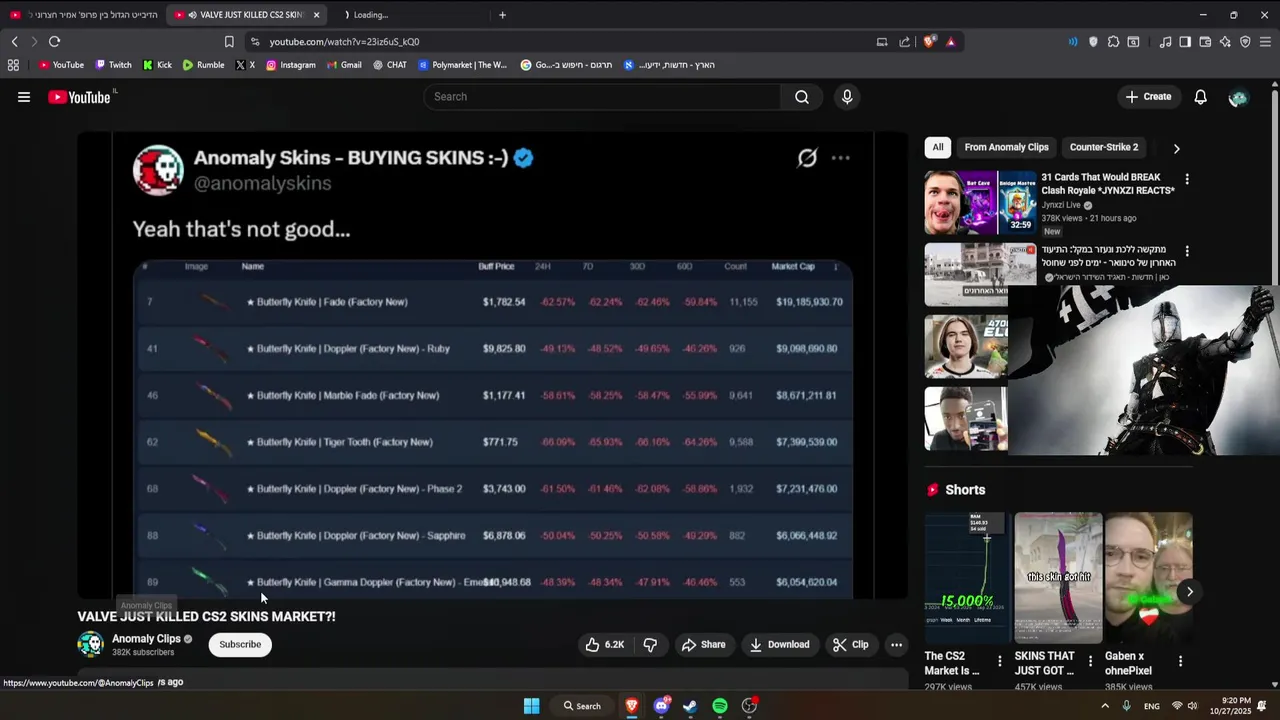Image resolution: width=1280 pixels, height=720 pixels.
Task: Click the Create button
Action: [1148, 97]
